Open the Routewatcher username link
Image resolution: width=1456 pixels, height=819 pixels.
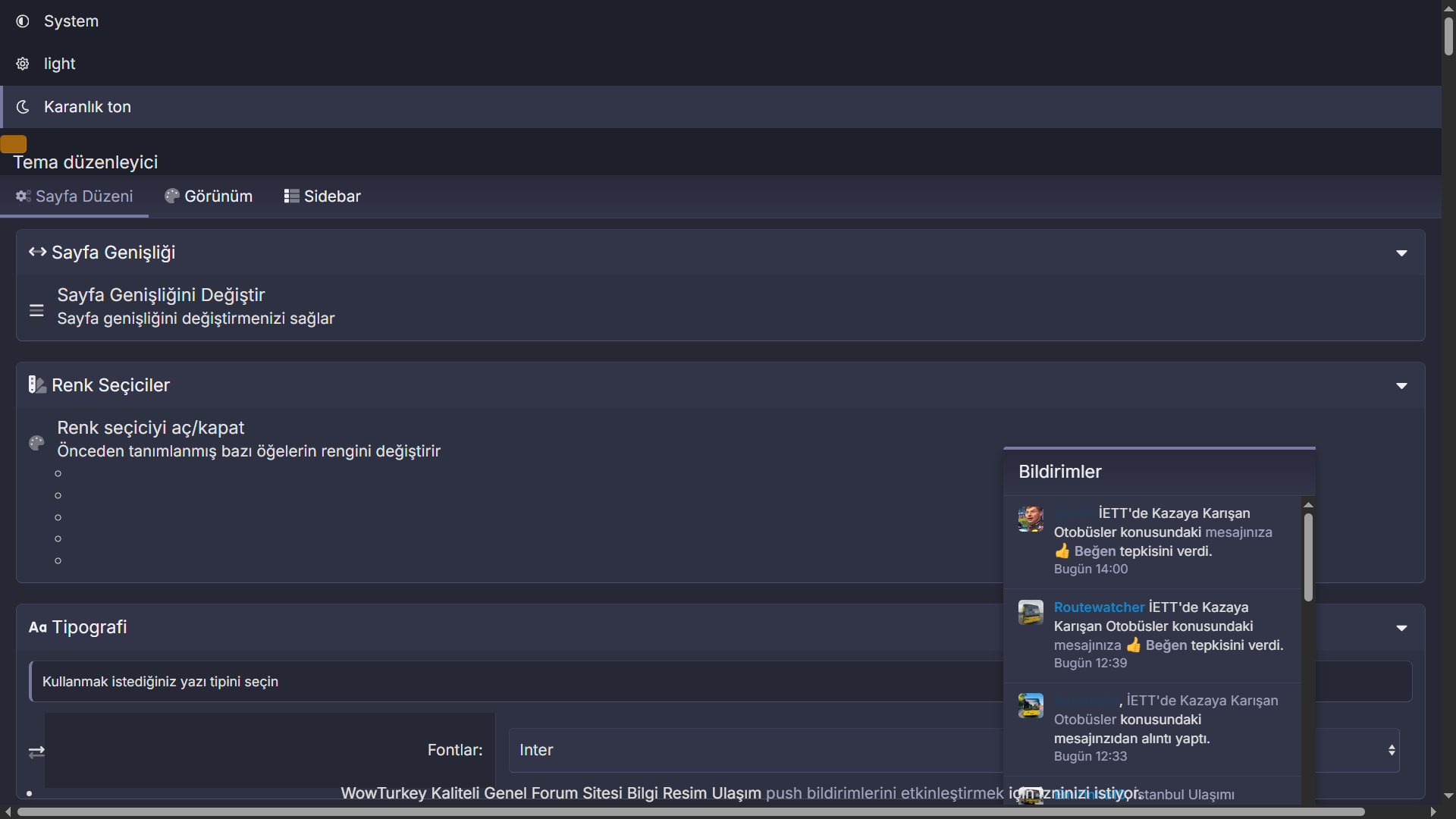click(1099, 607)
